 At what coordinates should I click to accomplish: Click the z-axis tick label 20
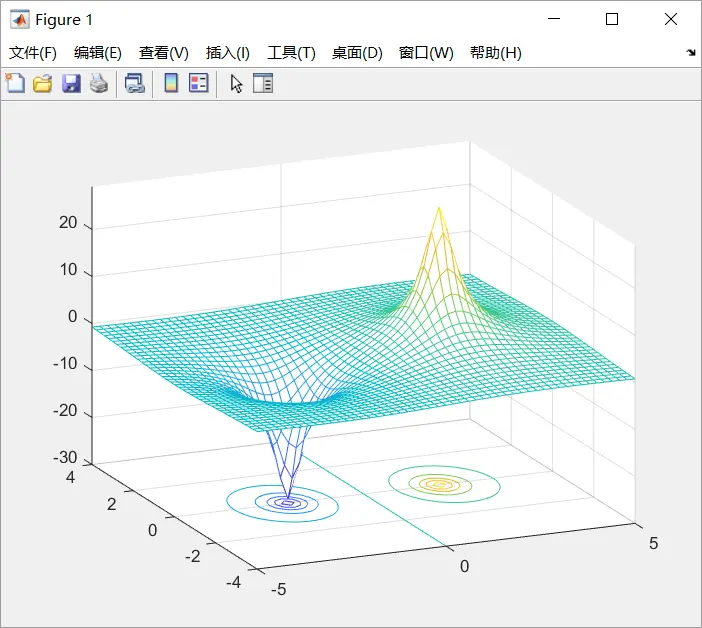(68, 222)
